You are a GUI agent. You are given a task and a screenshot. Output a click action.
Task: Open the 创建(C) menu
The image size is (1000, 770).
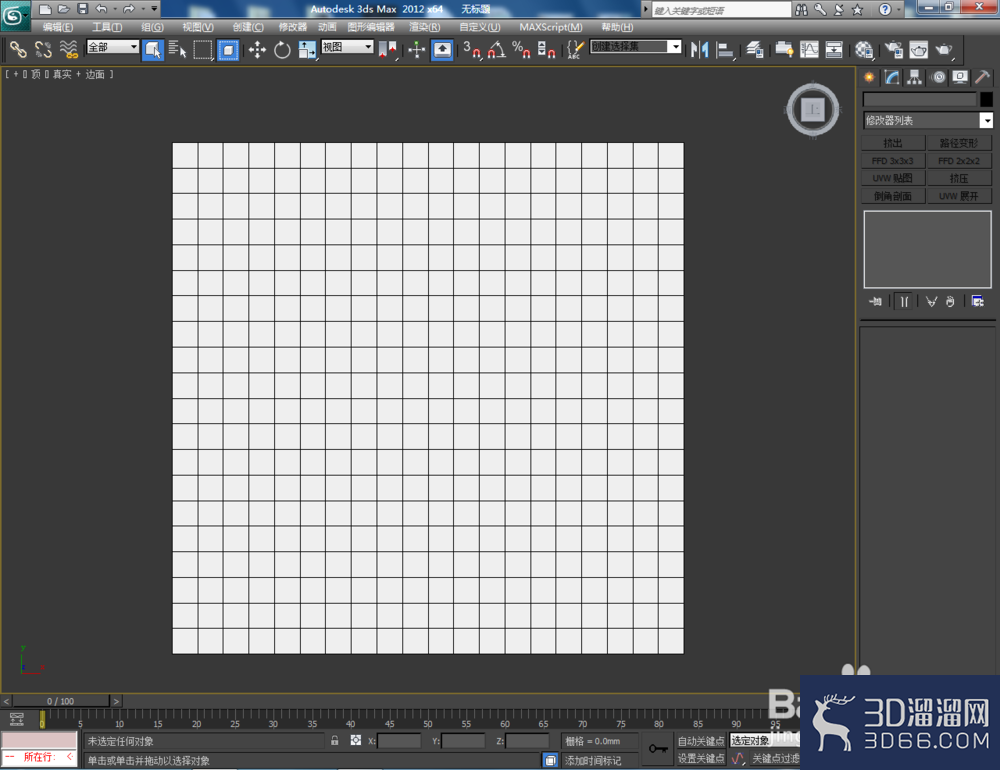(x=248, y=27)
